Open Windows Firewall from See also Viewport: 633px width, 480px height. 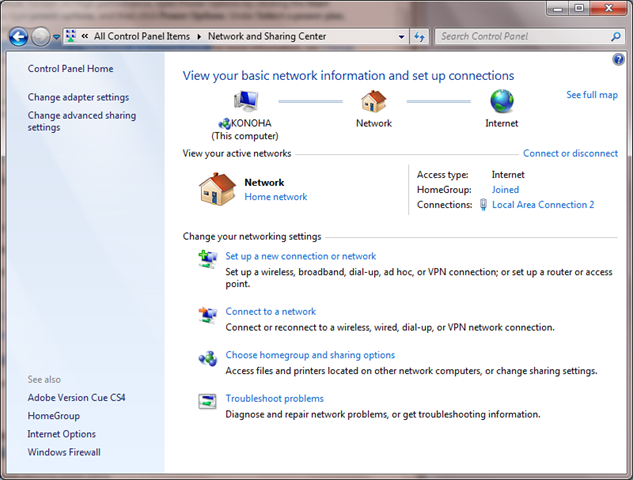pos(64,452)
